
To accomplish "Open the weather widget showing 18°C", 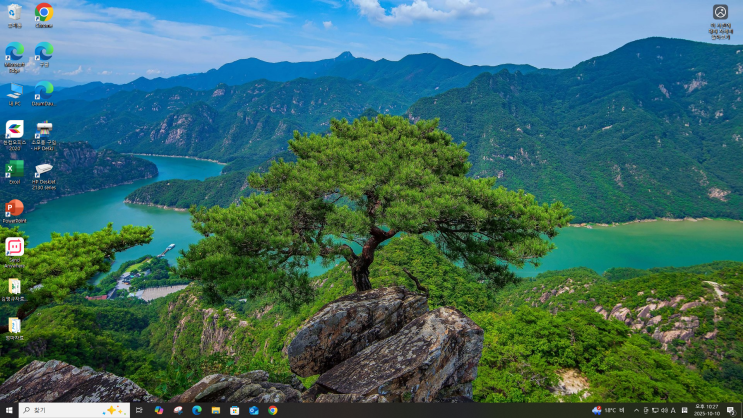I will [x=608, y=410].
